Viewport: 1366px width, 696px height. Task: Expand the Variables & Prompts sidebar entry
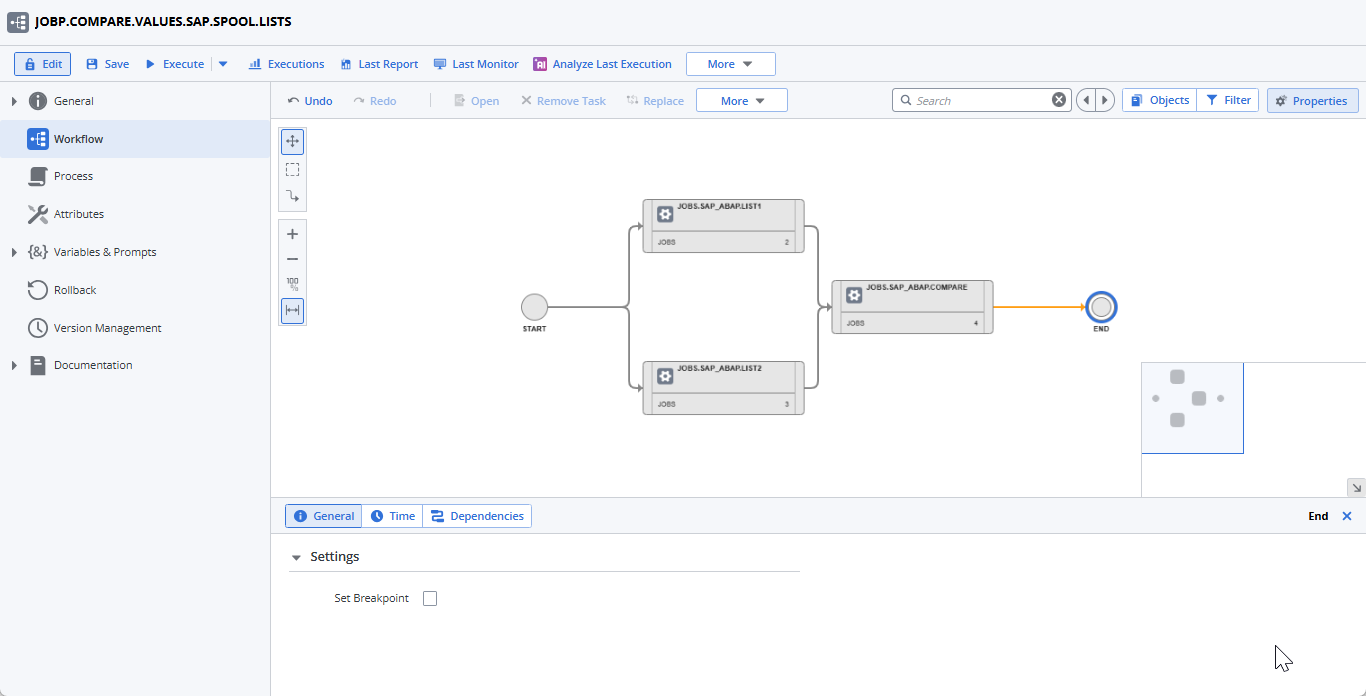click(14, 251)
